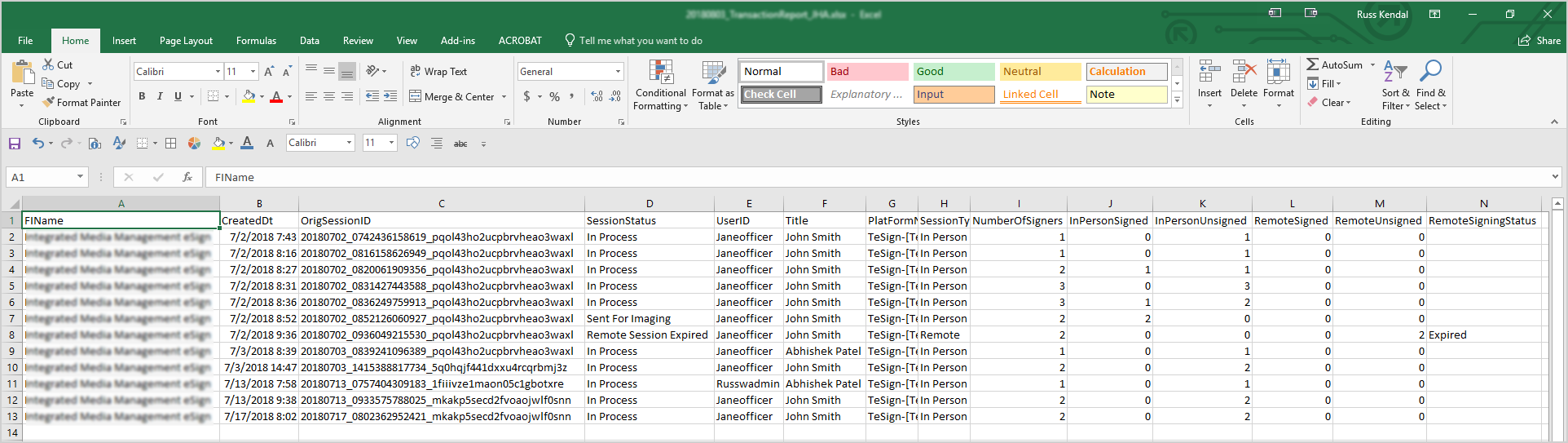The height and width of the screenshot is (443, 1568).
Task: Switch to the Page Layout tab
Action: point(186,41)
